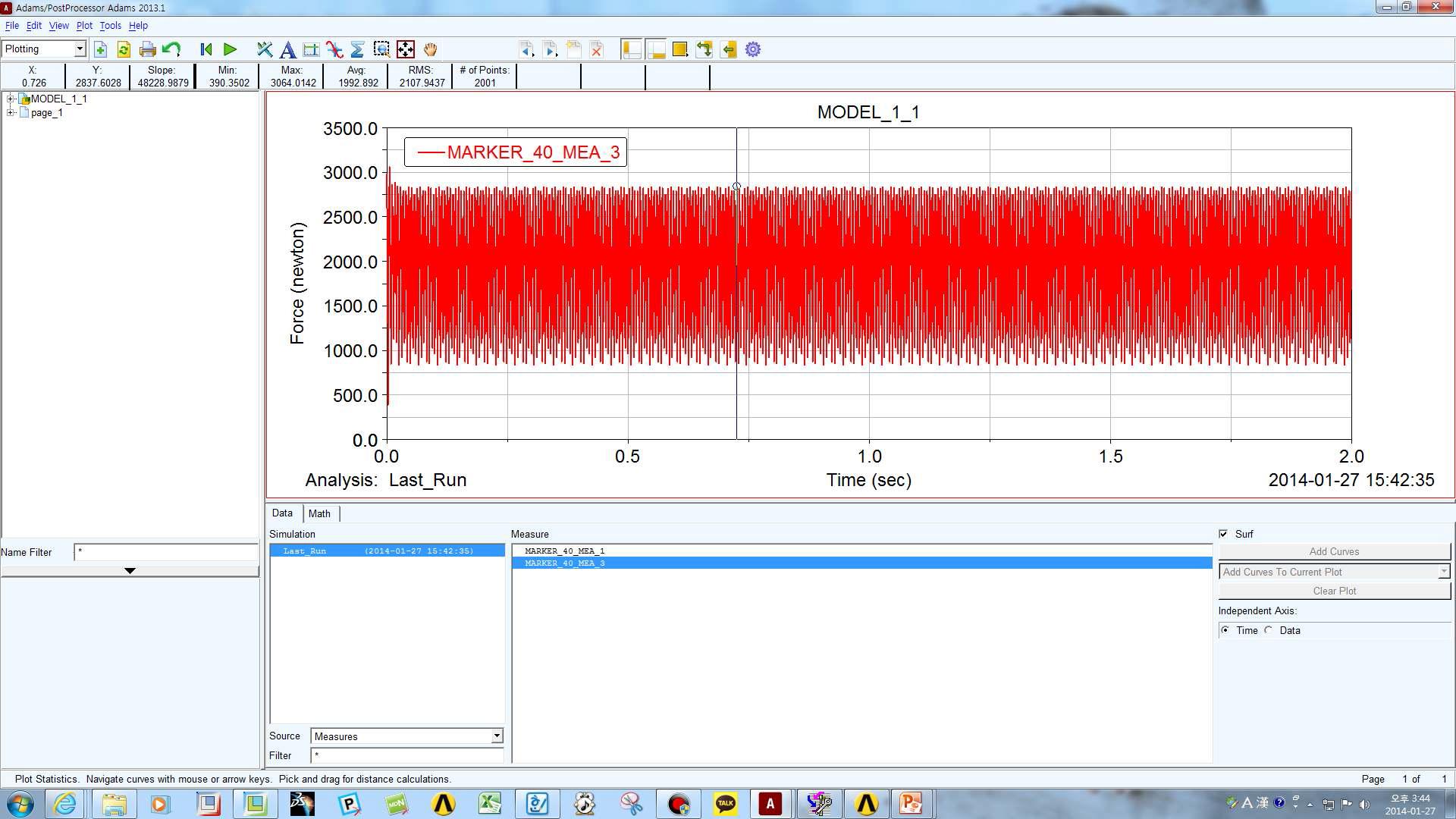Select the Time independent axis radio
Viewport: 1456px width, 819px height.
point(1225,630)
